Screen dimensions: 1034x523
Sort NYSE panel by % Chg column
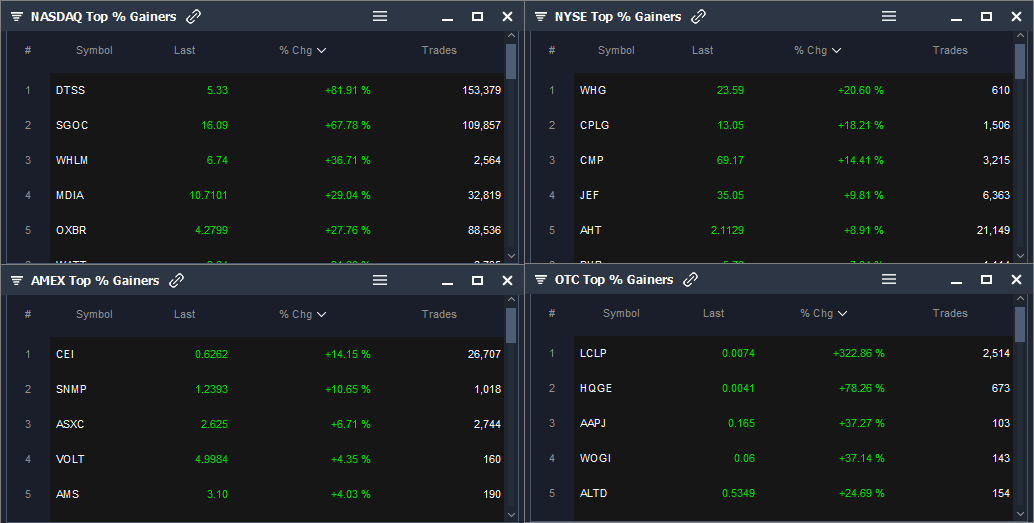[817, 50]
